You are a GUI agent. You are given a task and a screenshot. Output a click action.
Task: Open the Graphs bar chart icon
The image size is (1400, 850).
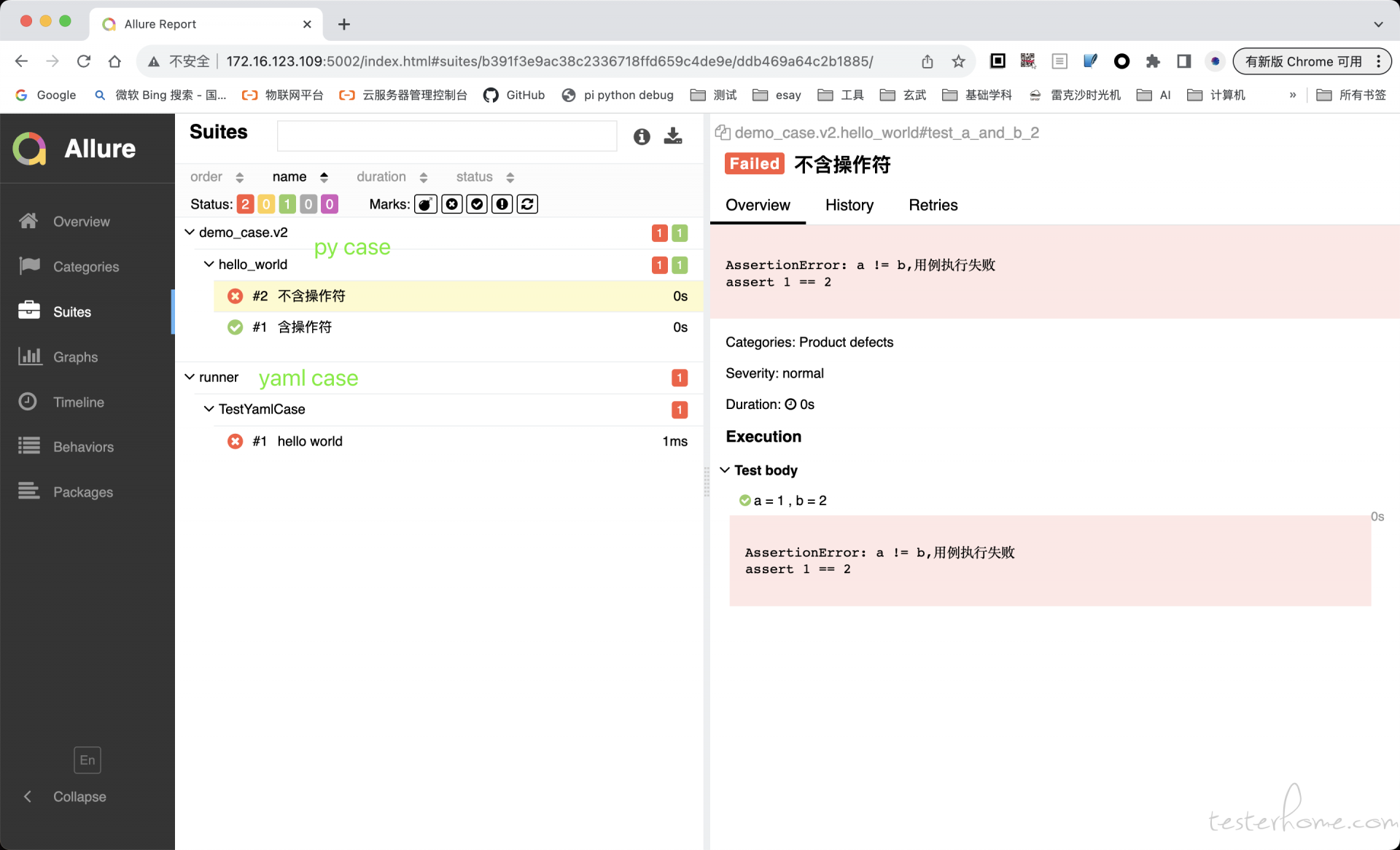point(29,356)
